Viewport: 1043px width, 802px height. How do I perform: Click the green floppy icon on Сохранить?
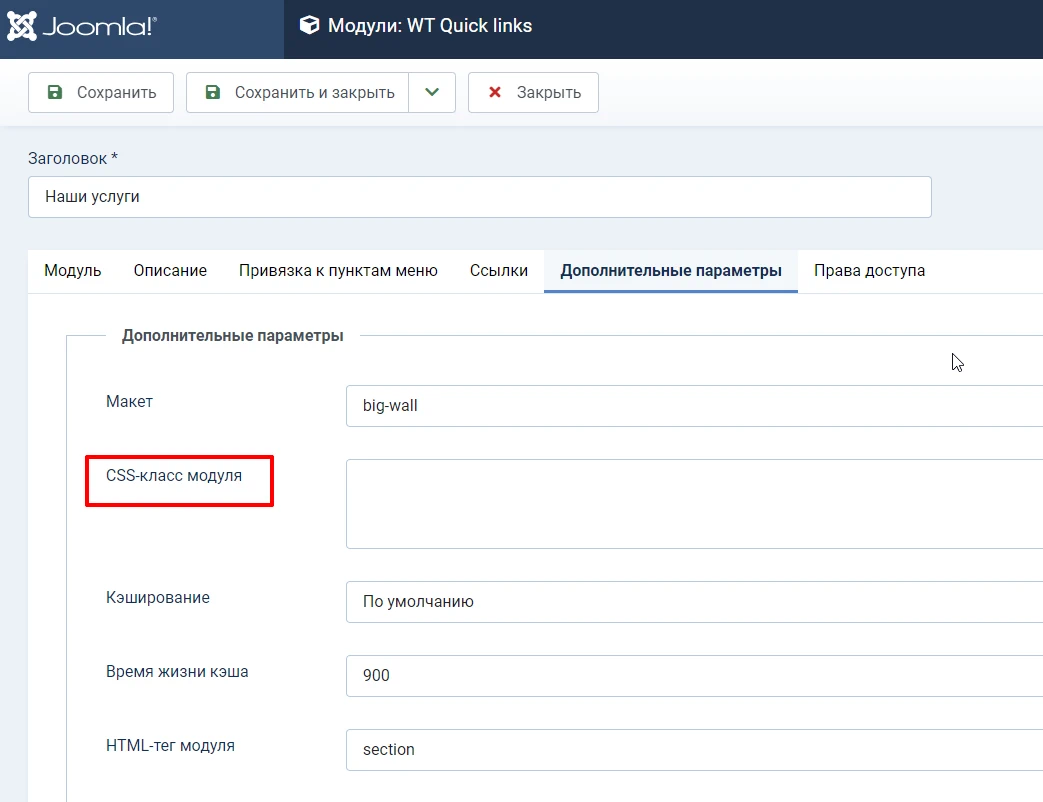tap(55, 92)
